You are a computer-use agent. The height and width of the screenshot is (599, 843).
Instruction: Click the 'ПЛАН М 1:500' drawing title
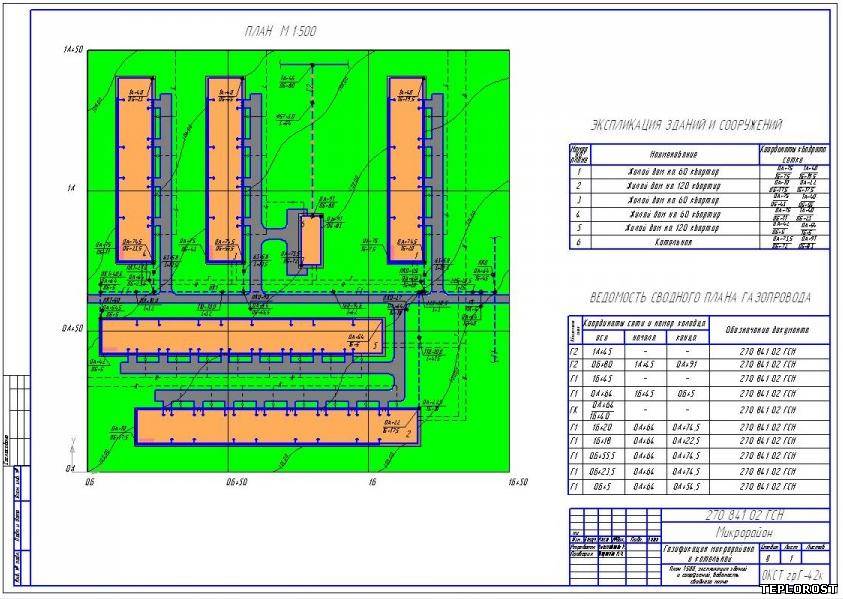(280, 32)
